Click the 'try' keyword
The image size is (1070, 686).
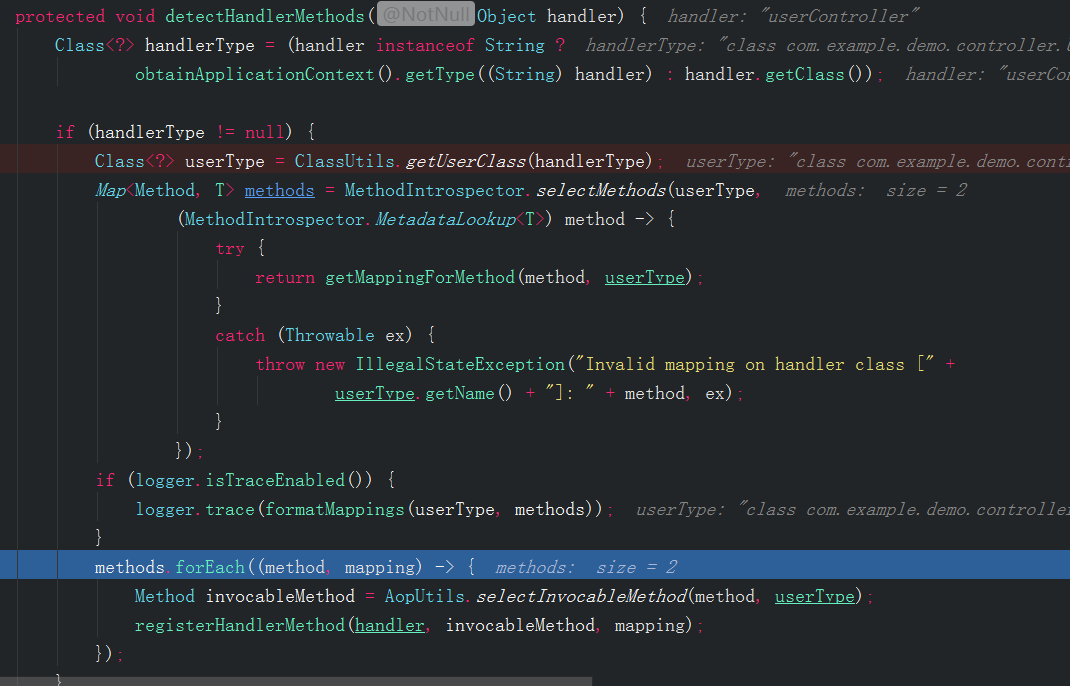tap(230, 248)
